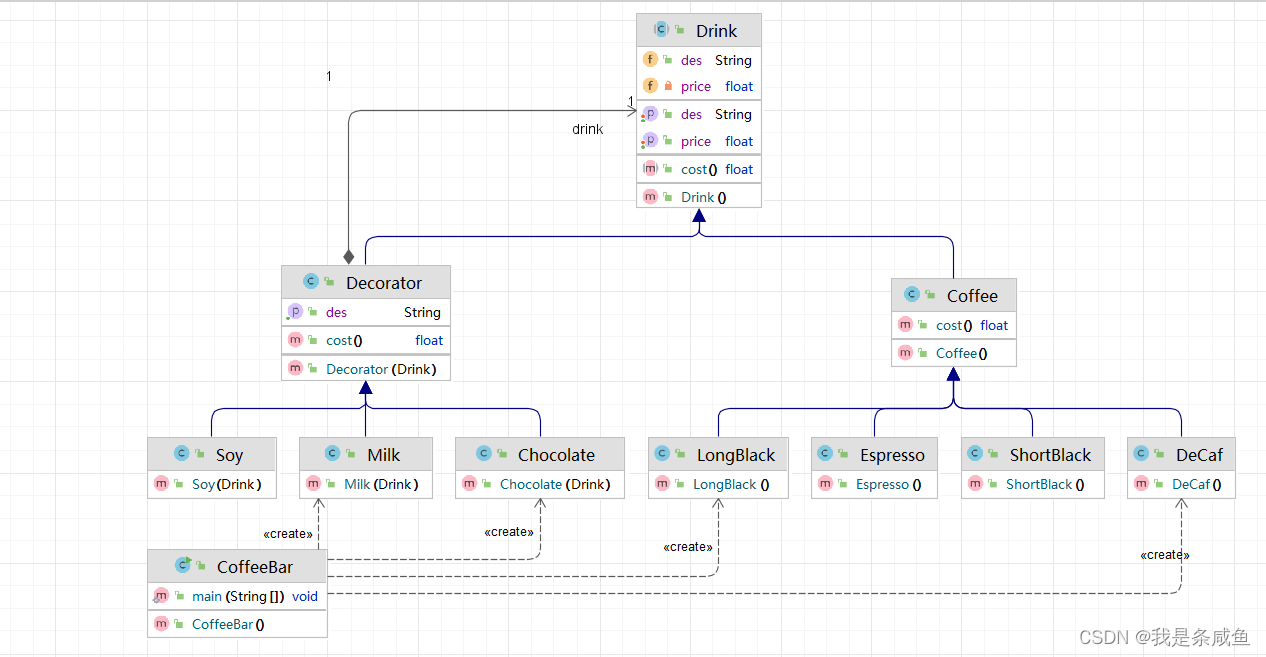The image size is (1266, 657).
Task: Click the LongBlack class icon
Action: click(x=663, y=454)
